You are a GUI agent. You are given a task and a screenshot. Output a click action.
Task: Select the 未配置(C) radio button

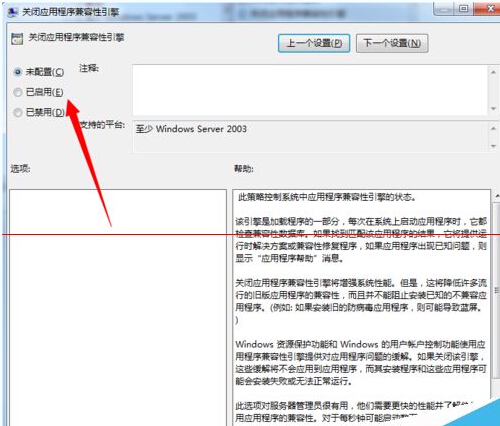[x=18, y=72]
